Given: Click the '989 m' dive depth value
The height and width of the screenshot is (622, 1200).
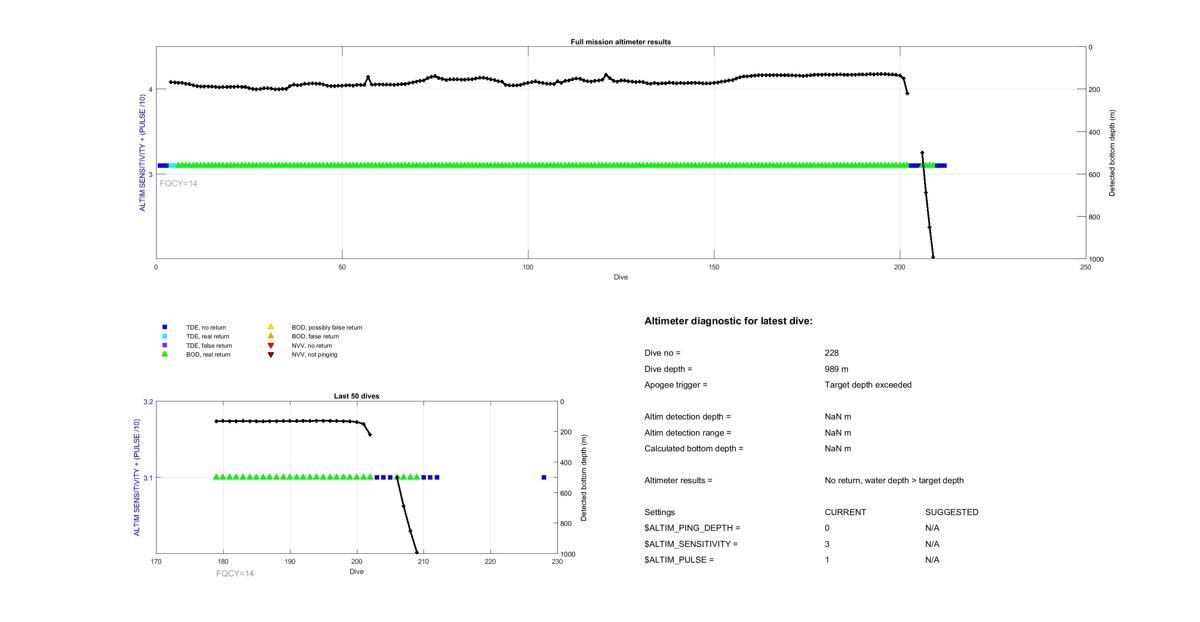Looking at the screenshot, I should (x=837, y=369).
